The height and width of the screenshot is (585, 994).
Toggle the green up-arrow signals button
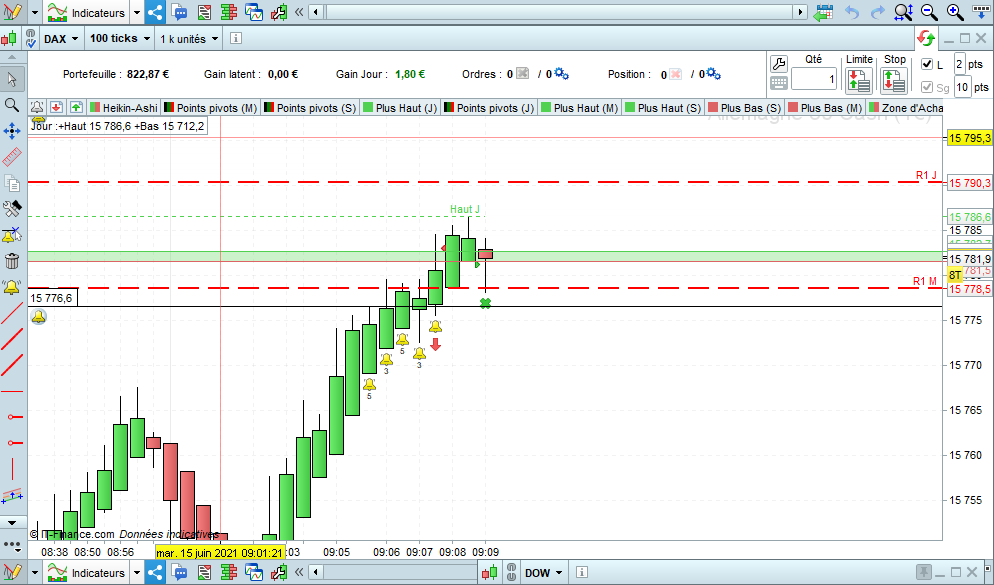coord(76,107)
